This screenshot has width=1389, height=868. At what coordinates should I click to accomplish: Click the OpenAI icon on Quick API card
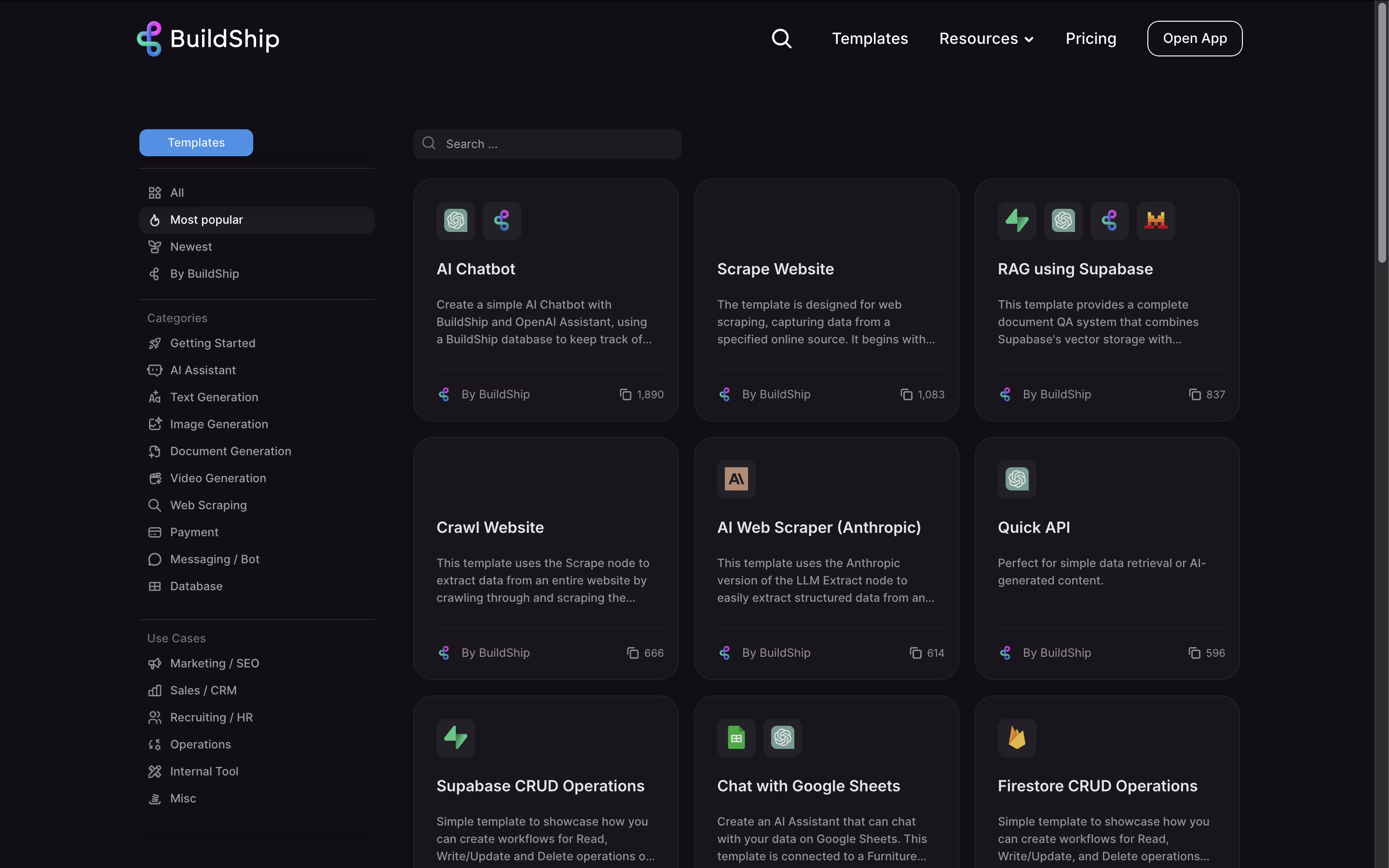click(1017, 479)
